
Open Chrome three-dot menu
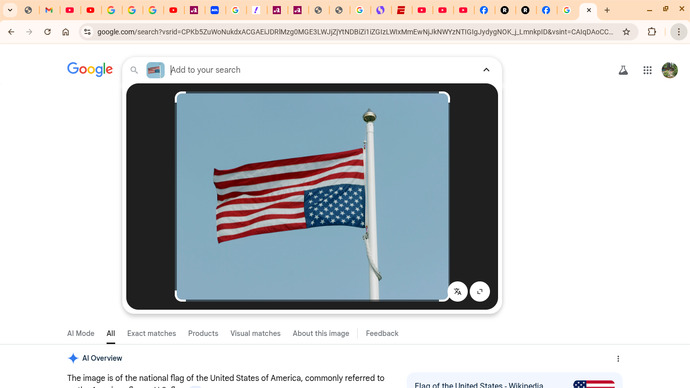679,32
